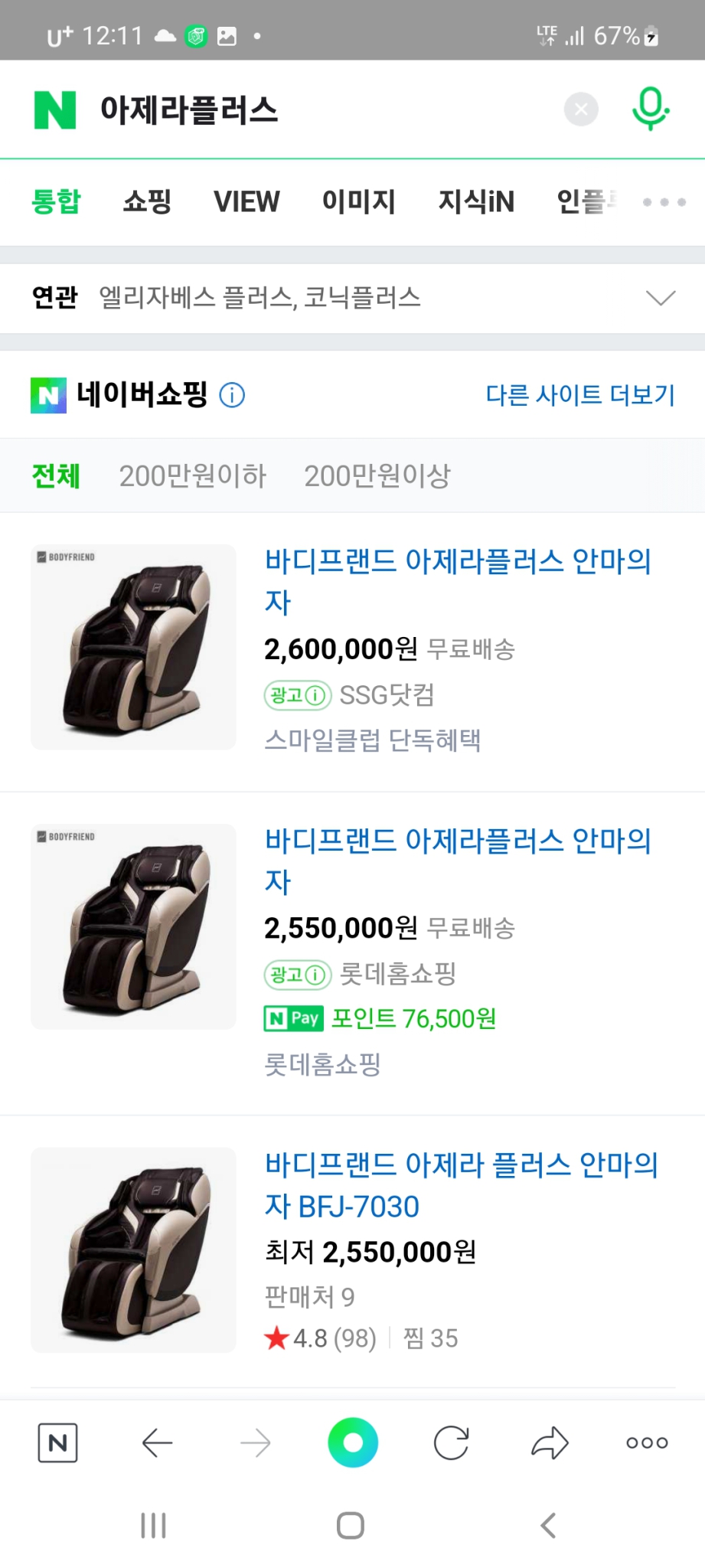Screen dimensions: 705x1568
Task: Switch to the 쇼핑 tab
Action: coord(146,201)
